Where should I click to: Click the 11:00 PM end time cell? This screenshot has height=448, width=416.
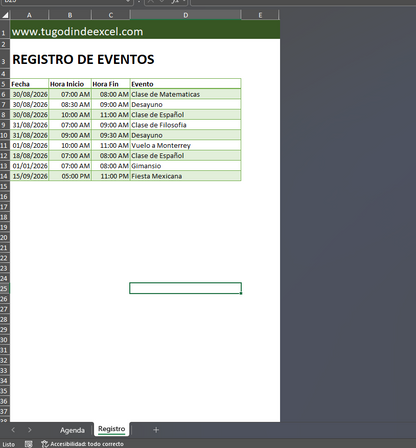pos(111,176)
